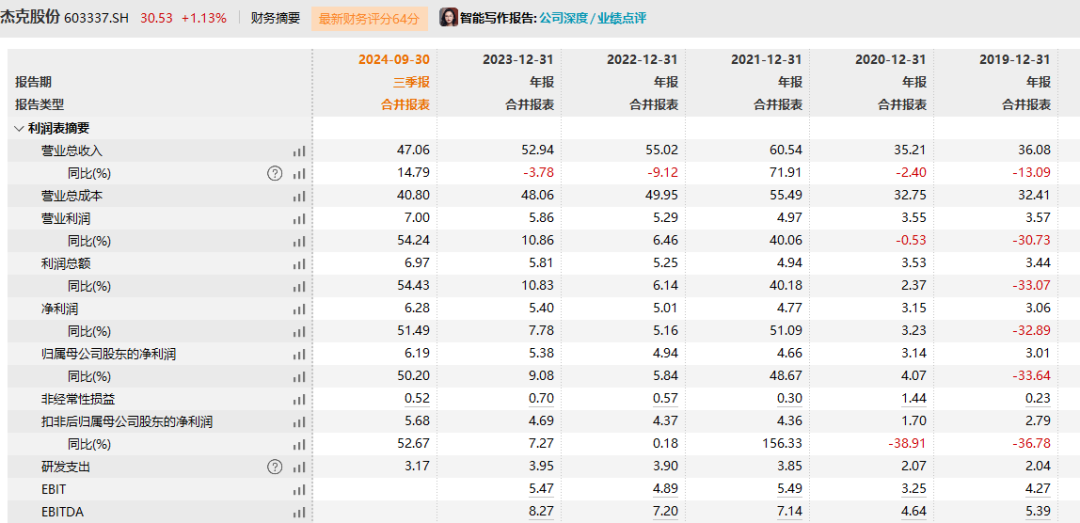Screen dimensions: 1080x523
Task: Click 2023 研发支出 value 3.95
Action: pyautogui.click(x=541, y=466)
